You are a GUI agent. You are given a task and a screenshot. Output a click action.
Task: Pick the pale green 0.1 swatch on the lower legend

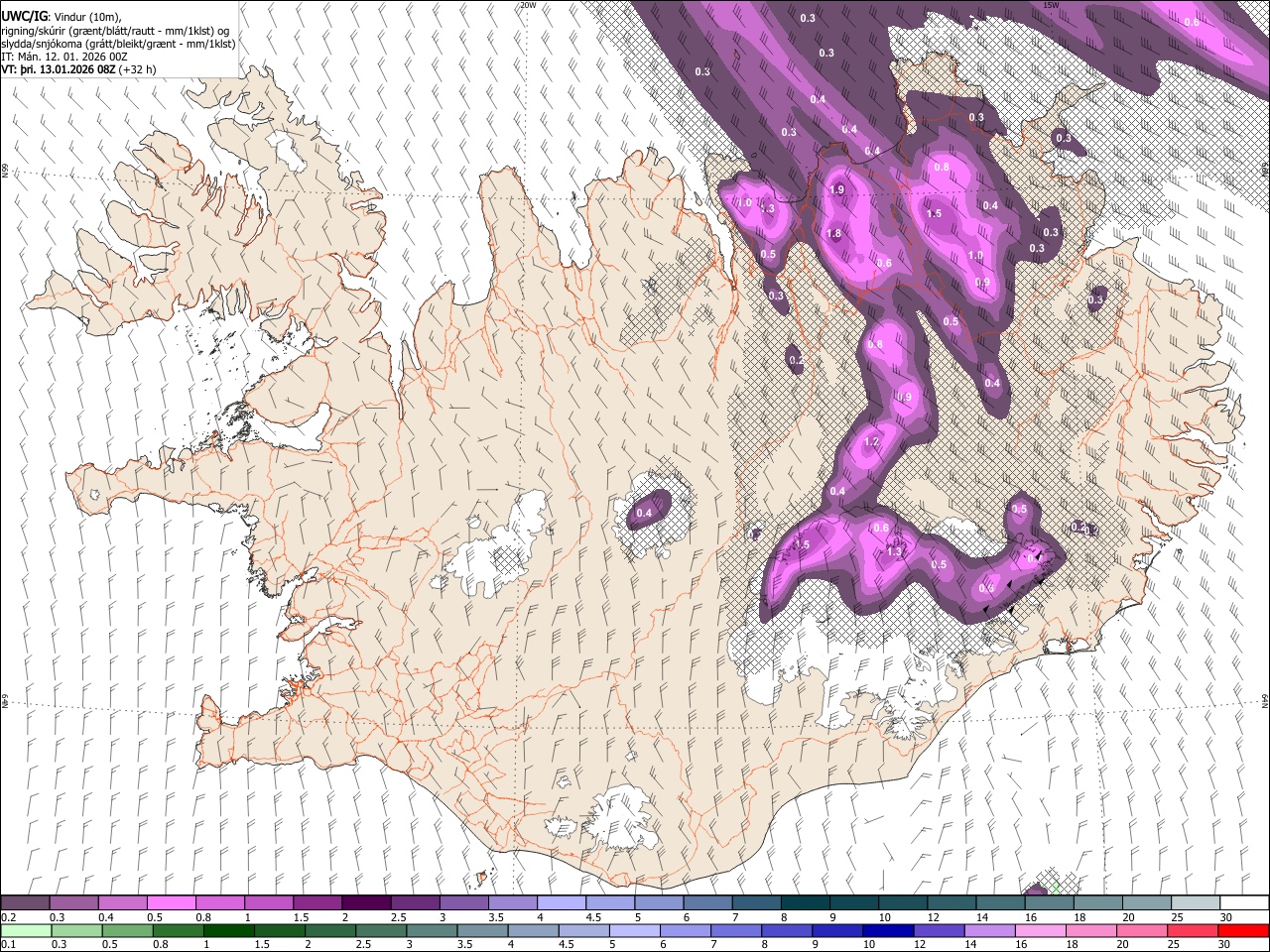click(25, 930)
